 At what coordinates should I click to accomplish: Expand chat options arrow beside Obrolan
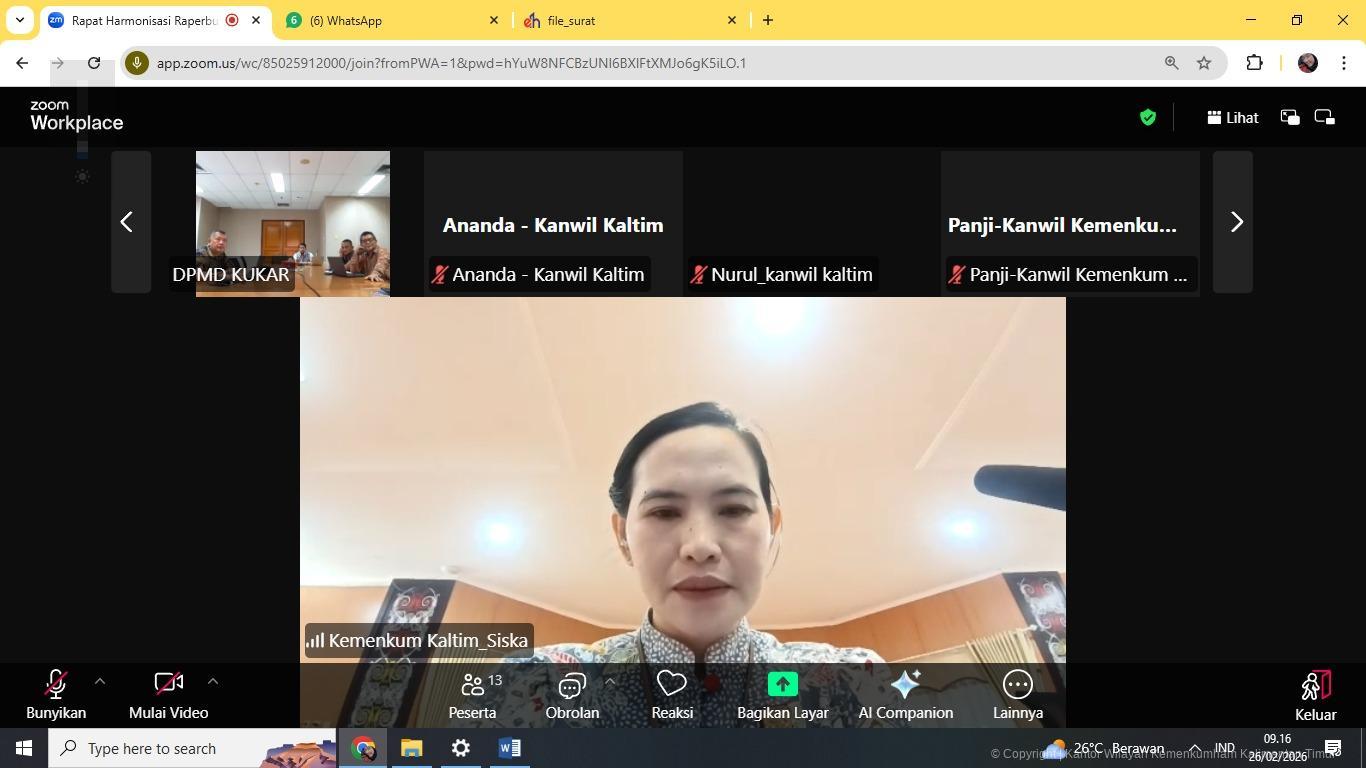click(x=609, y=681)
